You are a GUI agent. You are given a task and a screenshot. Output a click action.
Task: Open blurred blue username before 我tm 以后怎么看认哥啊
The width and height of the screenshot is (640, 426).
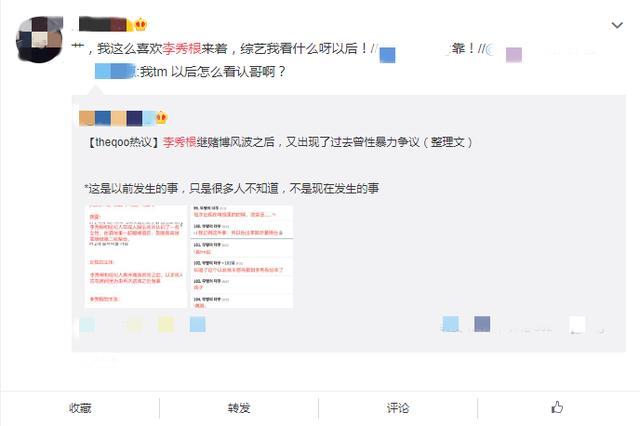(x=116, y=71)
